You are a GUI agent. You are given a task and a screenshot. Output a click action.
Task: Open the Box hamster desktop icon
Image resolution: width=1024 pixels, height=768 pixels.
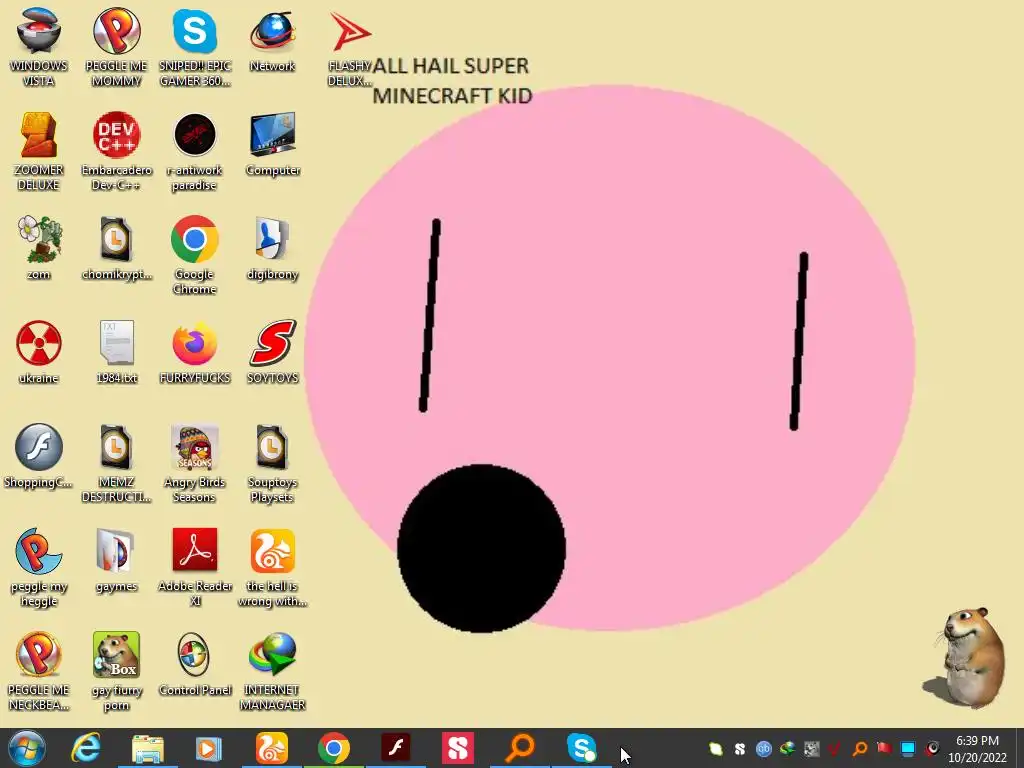click(x=116, y=671)
